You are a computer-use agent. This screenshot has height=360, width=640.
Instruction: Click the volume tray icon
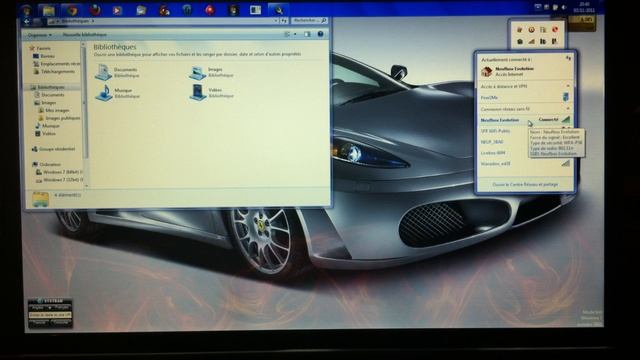[564, 7]
